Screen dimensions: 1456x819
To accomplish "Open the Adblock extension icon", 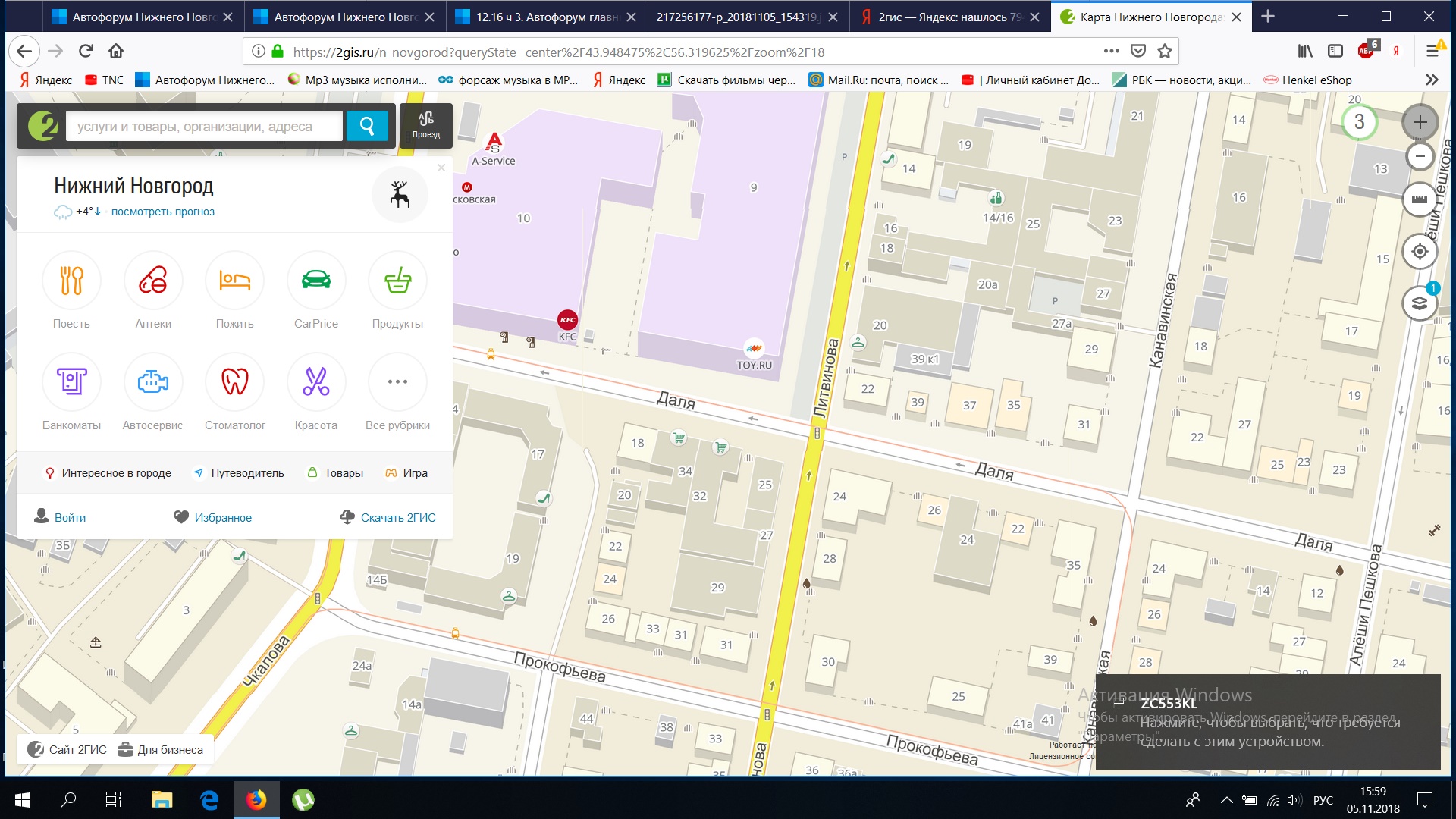I will click(x=1367, y=50).
